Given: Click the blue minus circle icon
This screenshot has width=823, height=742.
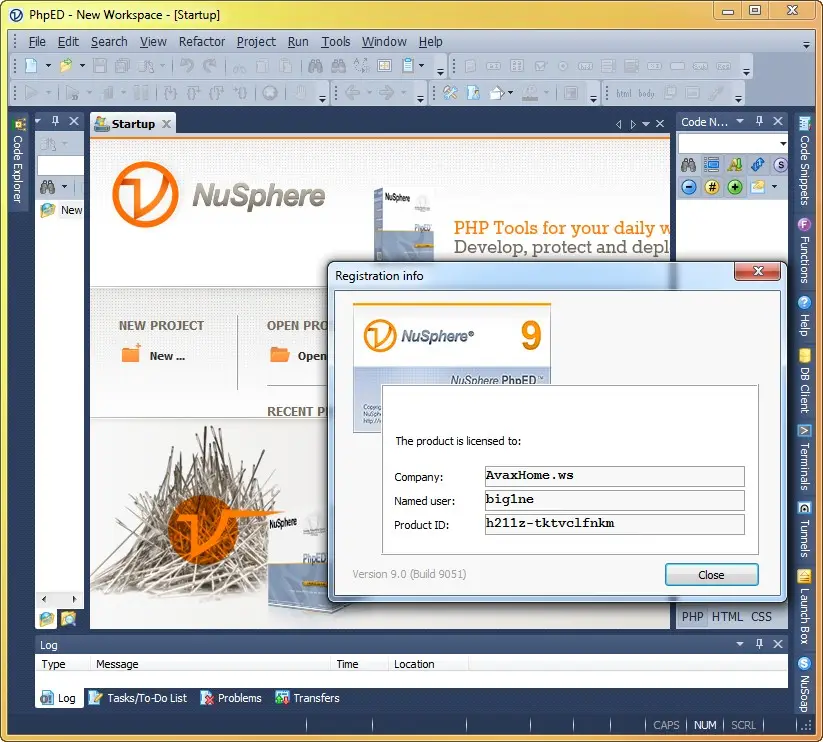Looking at the screenshot, I should coord(689,187).
